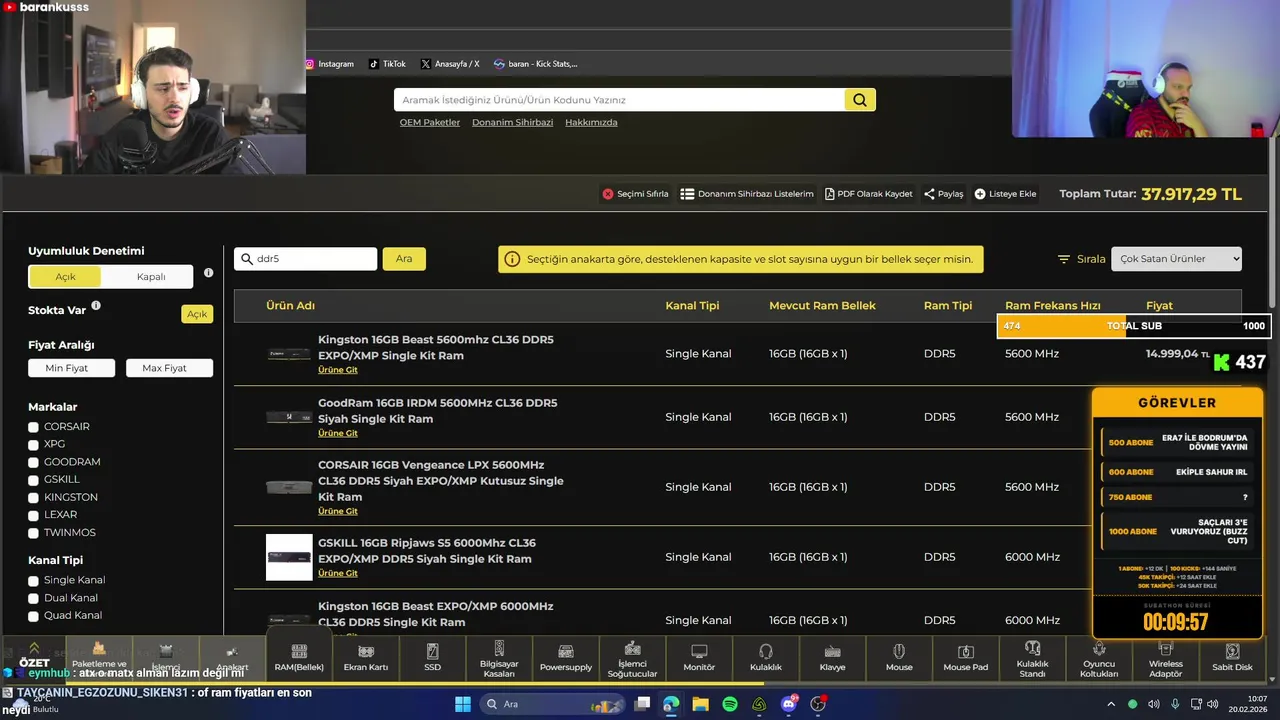Click the Seçimi Sıfırla red icon
Screen dimensions: 1280x720
click(x=608, y=194)
